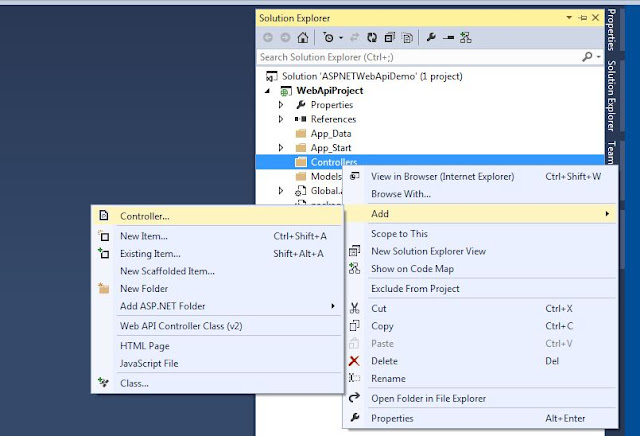This screenshot has height=436, width=640.
Task: Click the Add submenu arrow
Action: click(607, 214)
